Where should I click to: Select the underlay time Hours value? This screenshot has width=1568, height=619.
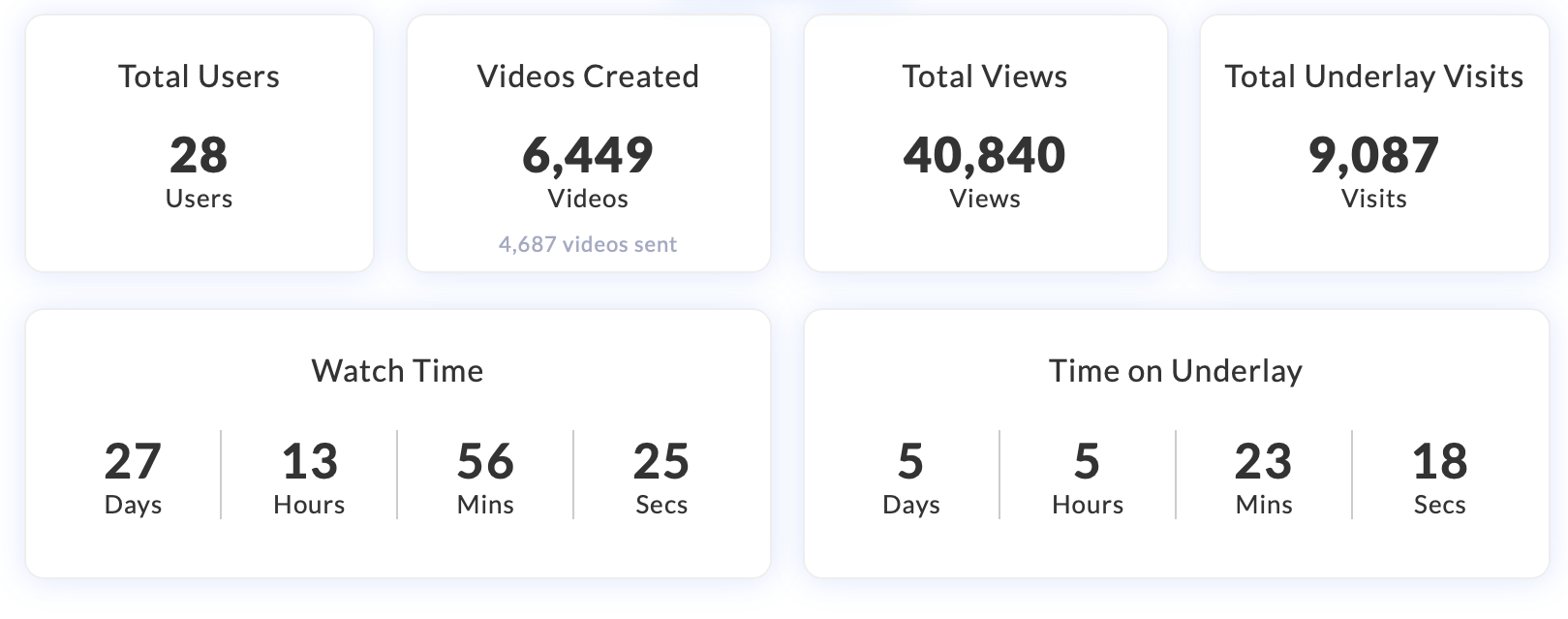(1088, 462)
